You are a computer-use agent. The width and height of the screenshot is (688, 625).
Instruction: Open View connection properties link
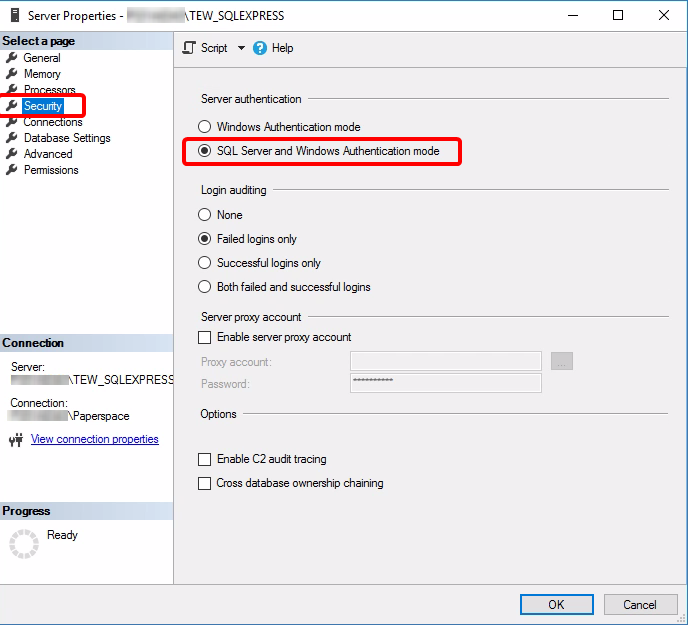95,439
